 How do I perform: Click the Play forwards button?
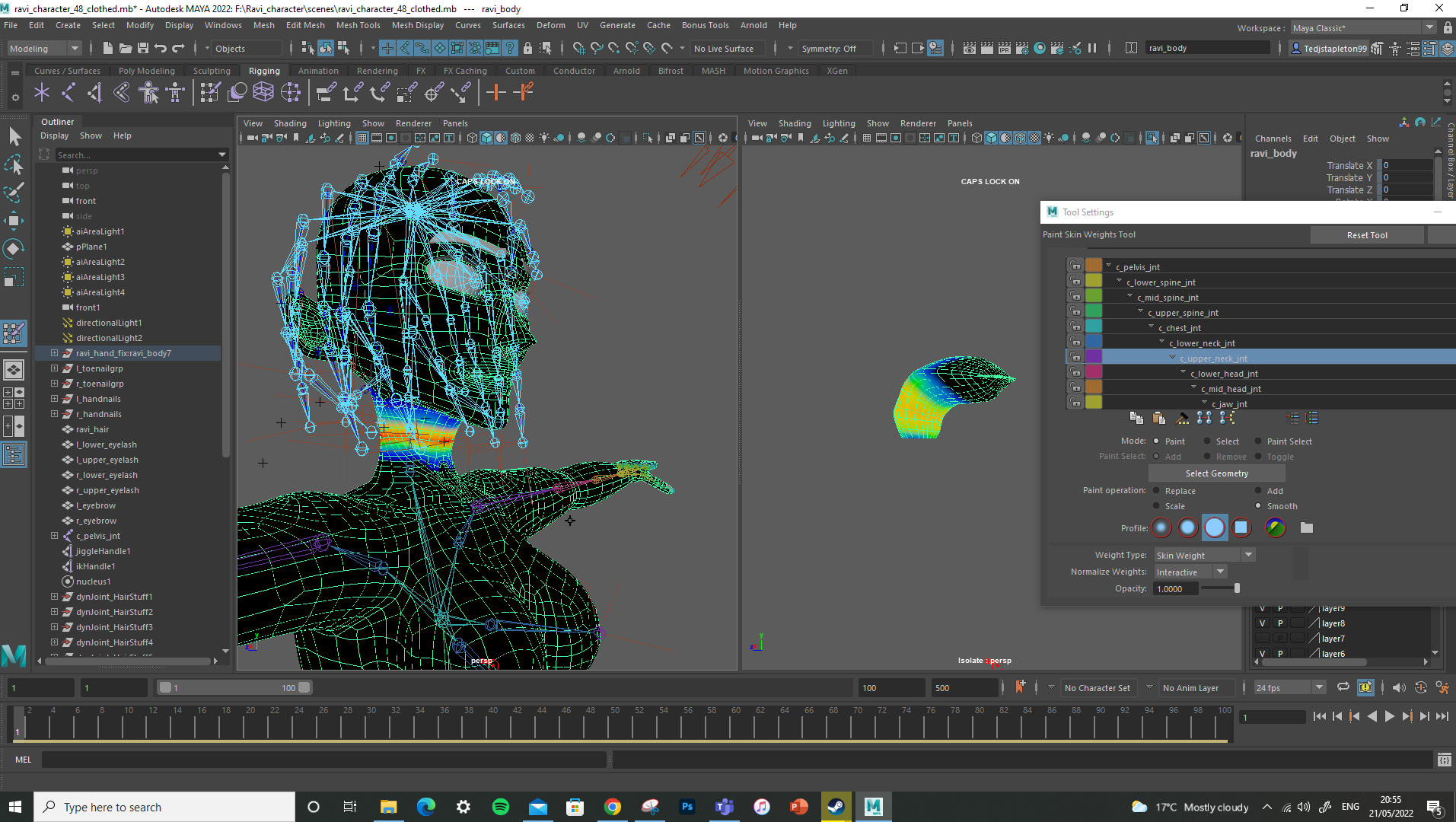tap(1389, 716)
